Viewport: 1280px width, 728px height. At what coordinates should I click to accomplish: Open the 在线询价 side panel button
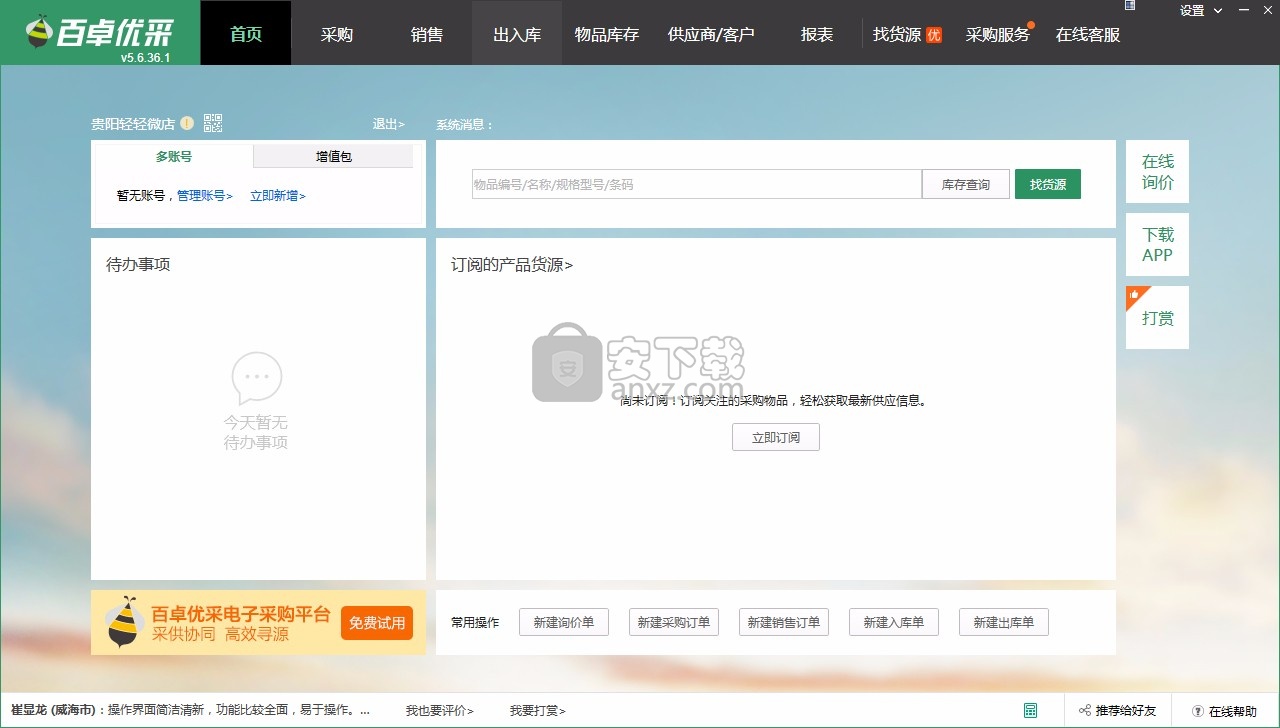[1158, 171]
